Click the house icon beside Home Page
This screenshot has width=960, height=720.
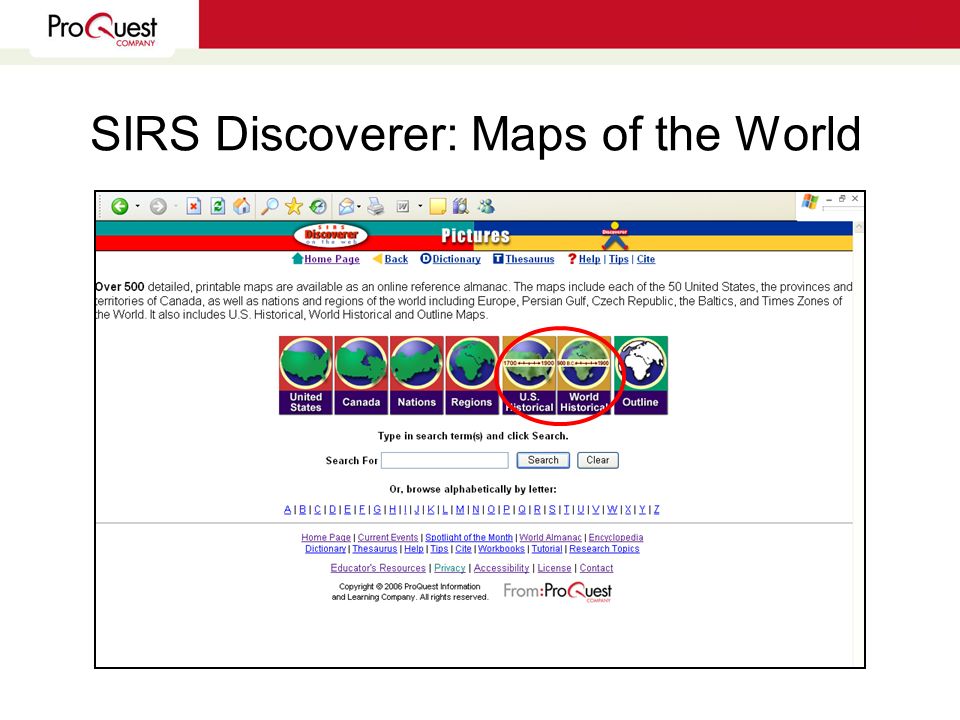point(298,258)
